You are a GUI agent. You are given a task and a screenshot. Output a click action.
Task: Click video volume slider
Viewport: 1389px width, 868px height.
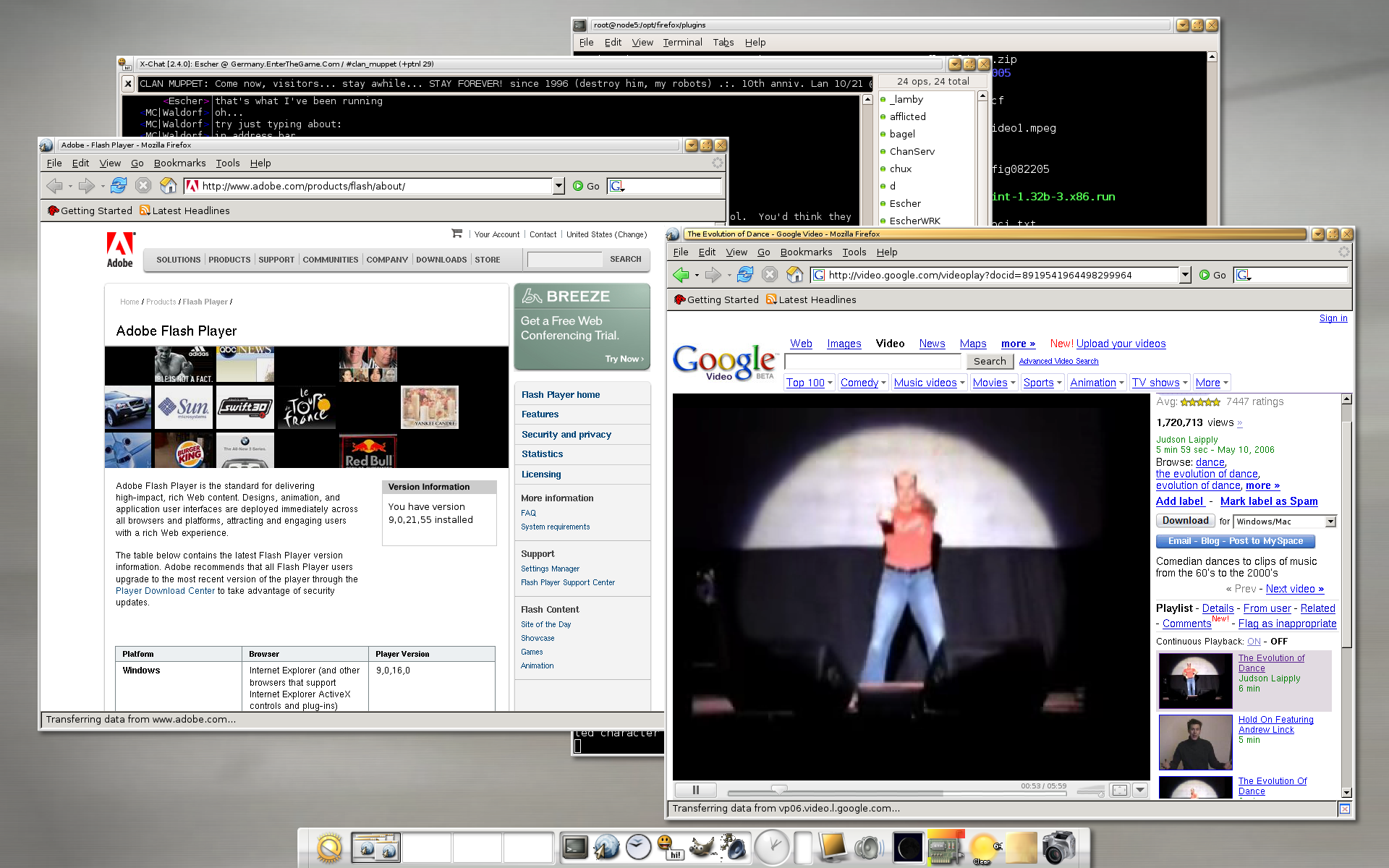pyautogui.click(x=1091, y=791)
